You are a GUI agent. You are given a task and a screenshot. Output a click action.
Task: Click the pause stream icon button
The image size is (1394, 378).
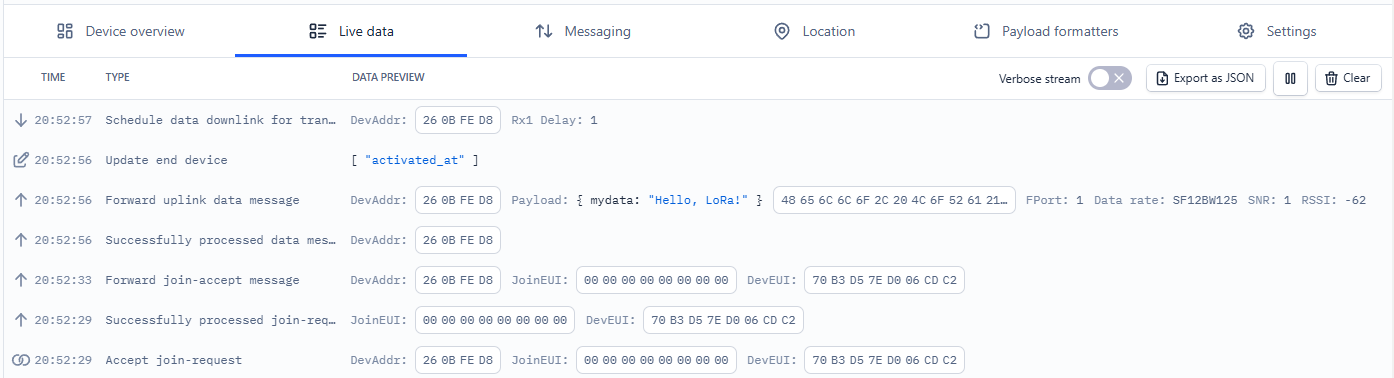click(1290, 78)
